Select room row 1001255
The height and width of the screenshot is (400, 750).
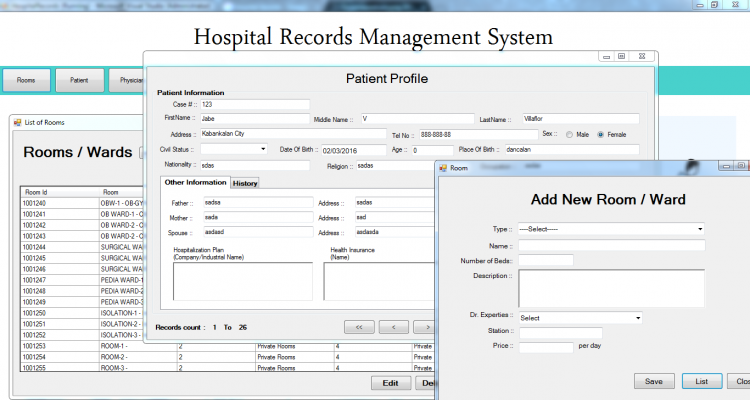[x=227, y=367]
